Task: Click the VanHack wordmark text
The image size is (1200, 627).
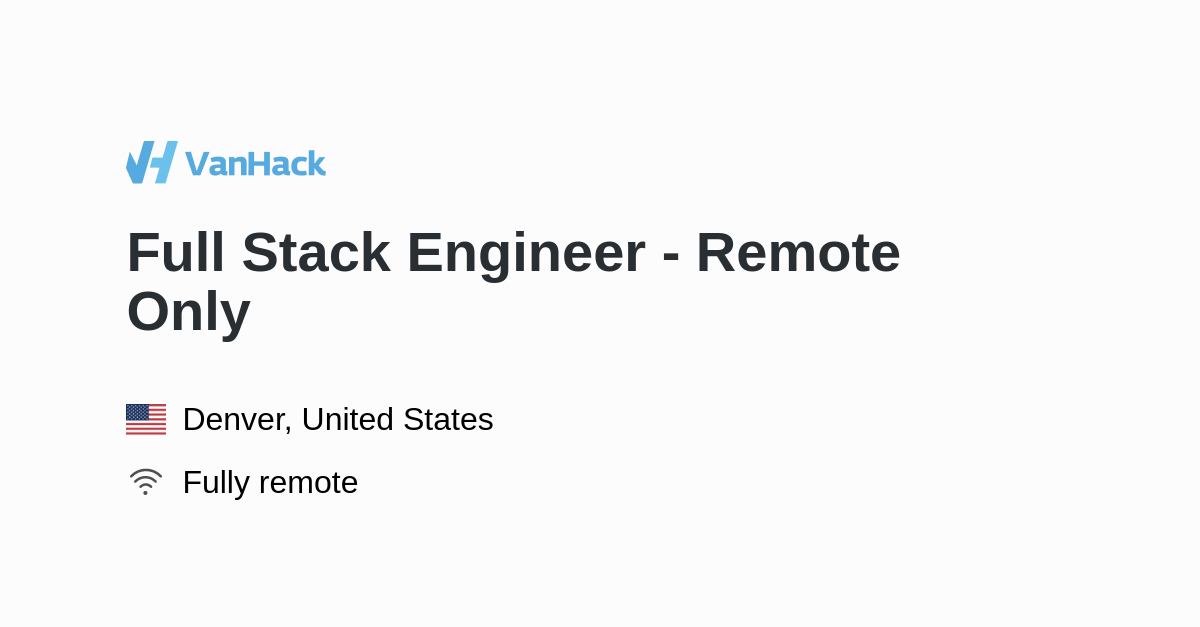Action: [255, 163]
